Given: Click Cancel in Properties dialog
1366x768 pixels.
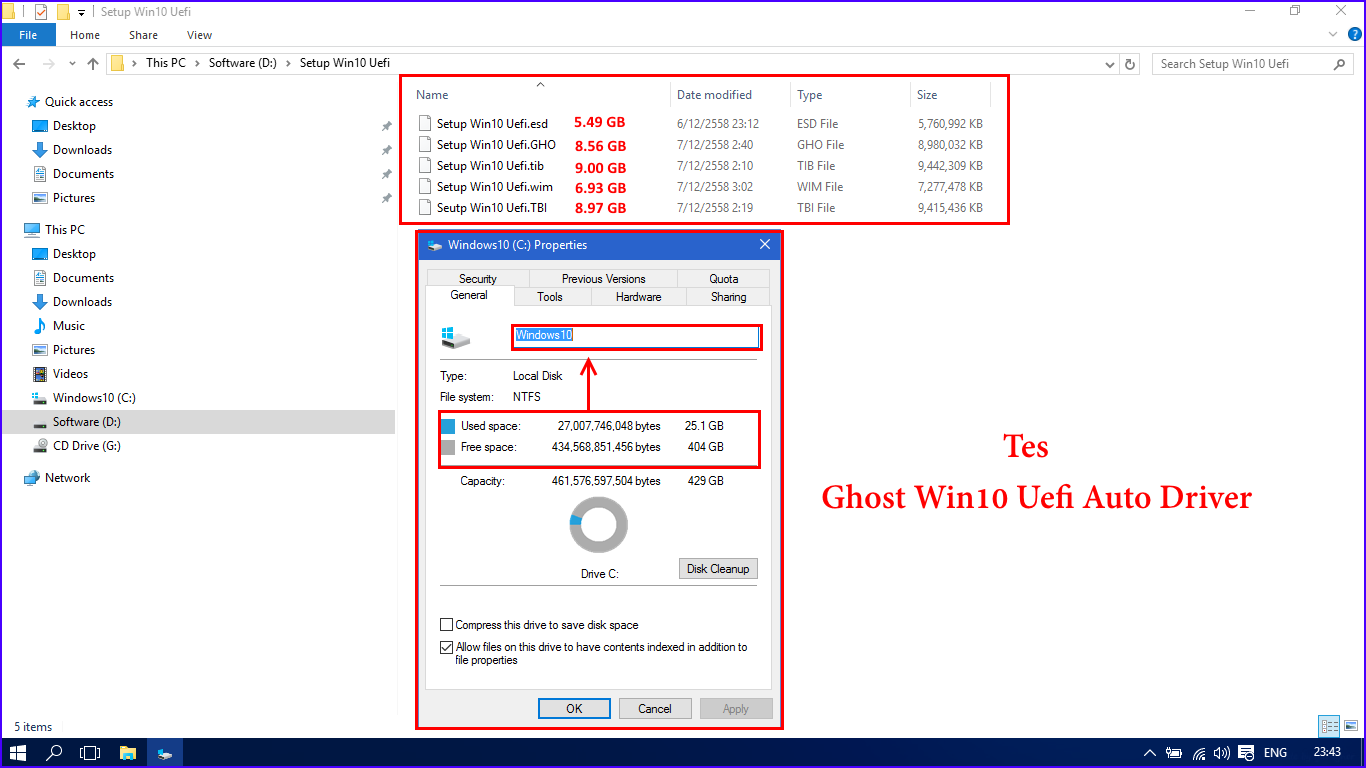Looking at the screenshot, I should tap(655, 708).
